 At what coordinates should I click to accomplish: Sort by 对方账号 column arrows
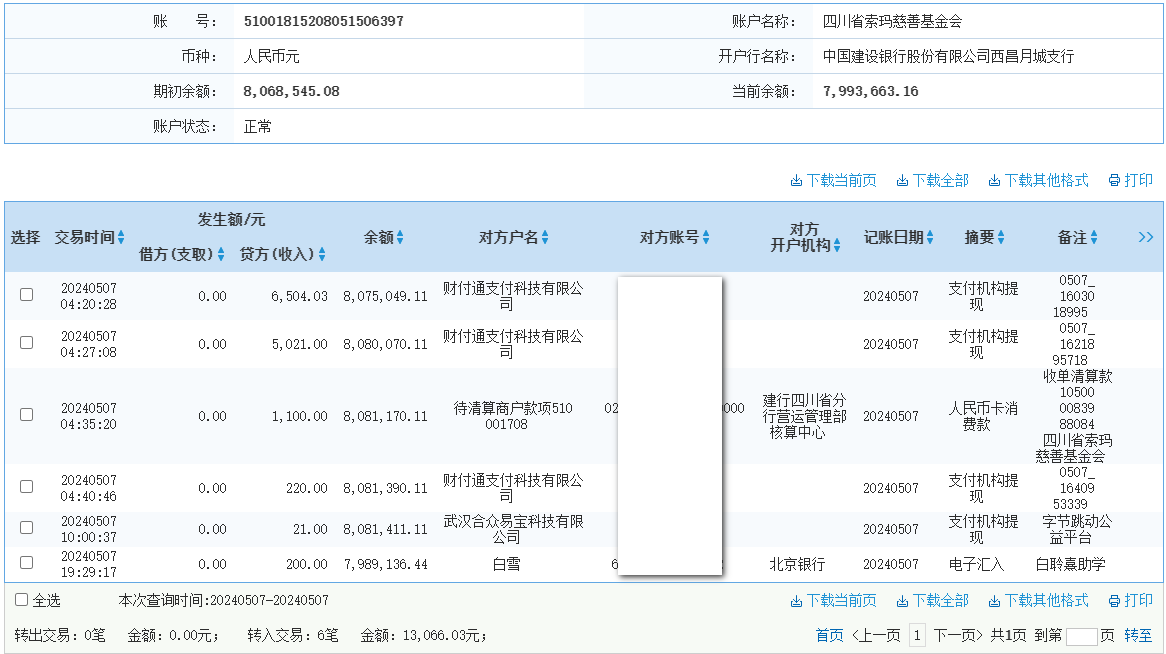[706, 237]
